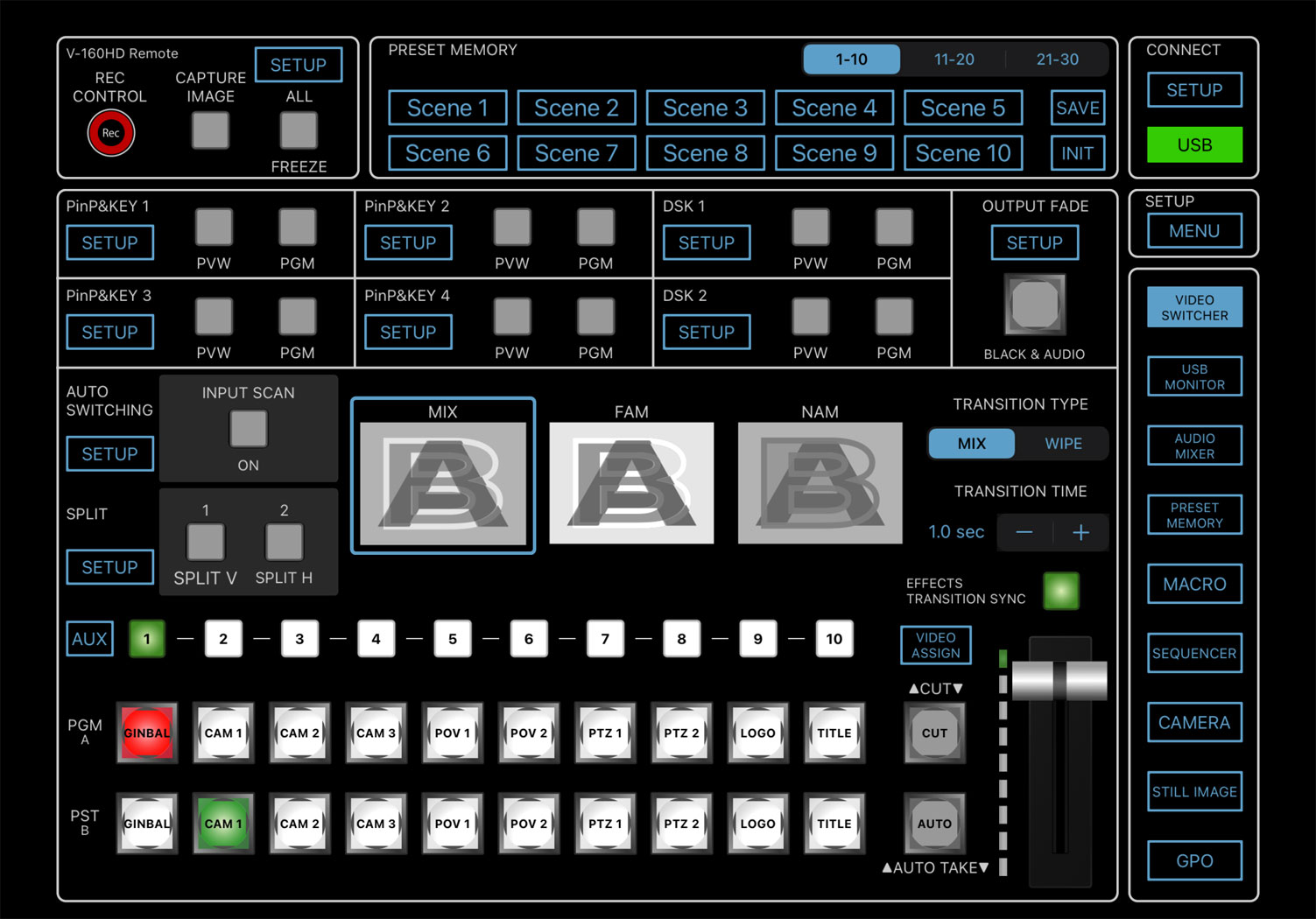1316x919 pixels.
Task: Select the NAM transition thumbnail
Action: pyautogui.click(x=820, y=483)
